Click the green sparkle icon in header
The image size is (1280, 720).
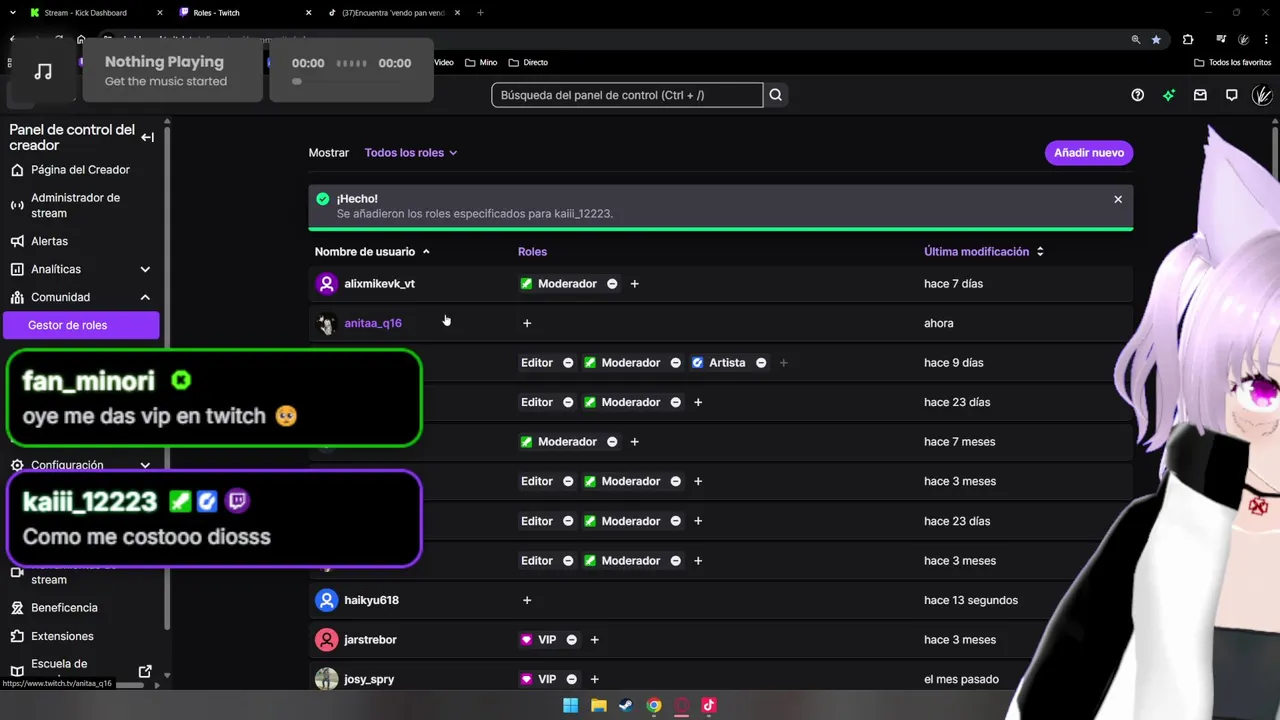tap(1169, 95)
